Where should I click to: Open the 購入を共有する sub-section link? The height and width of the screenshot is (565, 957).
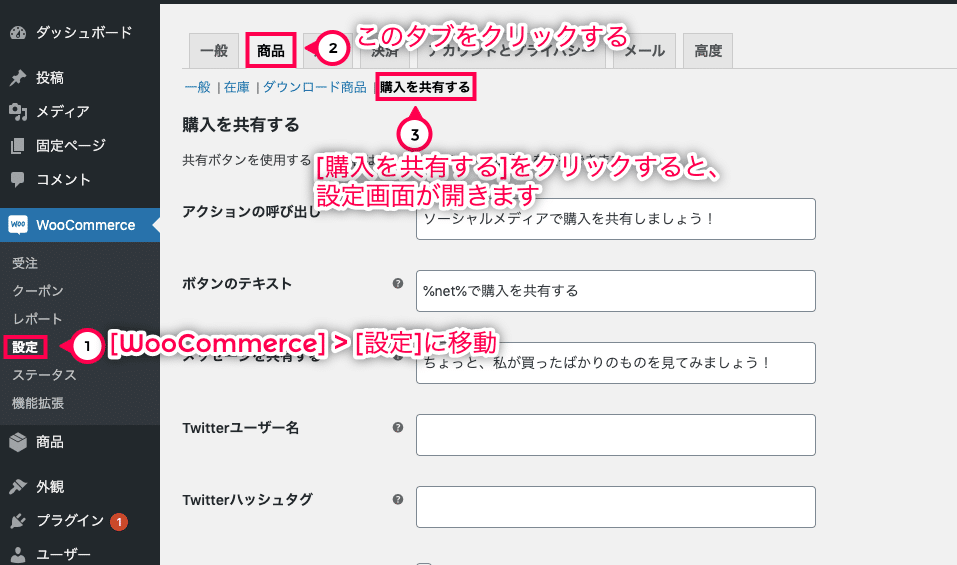point(425,87)
